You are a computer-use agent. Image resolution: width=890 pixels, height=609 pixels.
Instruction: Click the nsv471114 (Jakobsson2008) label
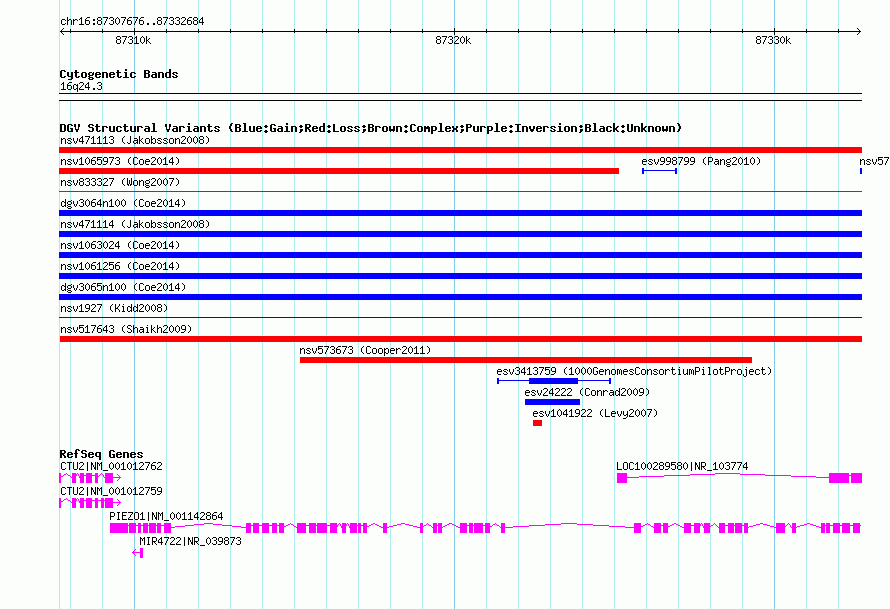click(135, 224)
